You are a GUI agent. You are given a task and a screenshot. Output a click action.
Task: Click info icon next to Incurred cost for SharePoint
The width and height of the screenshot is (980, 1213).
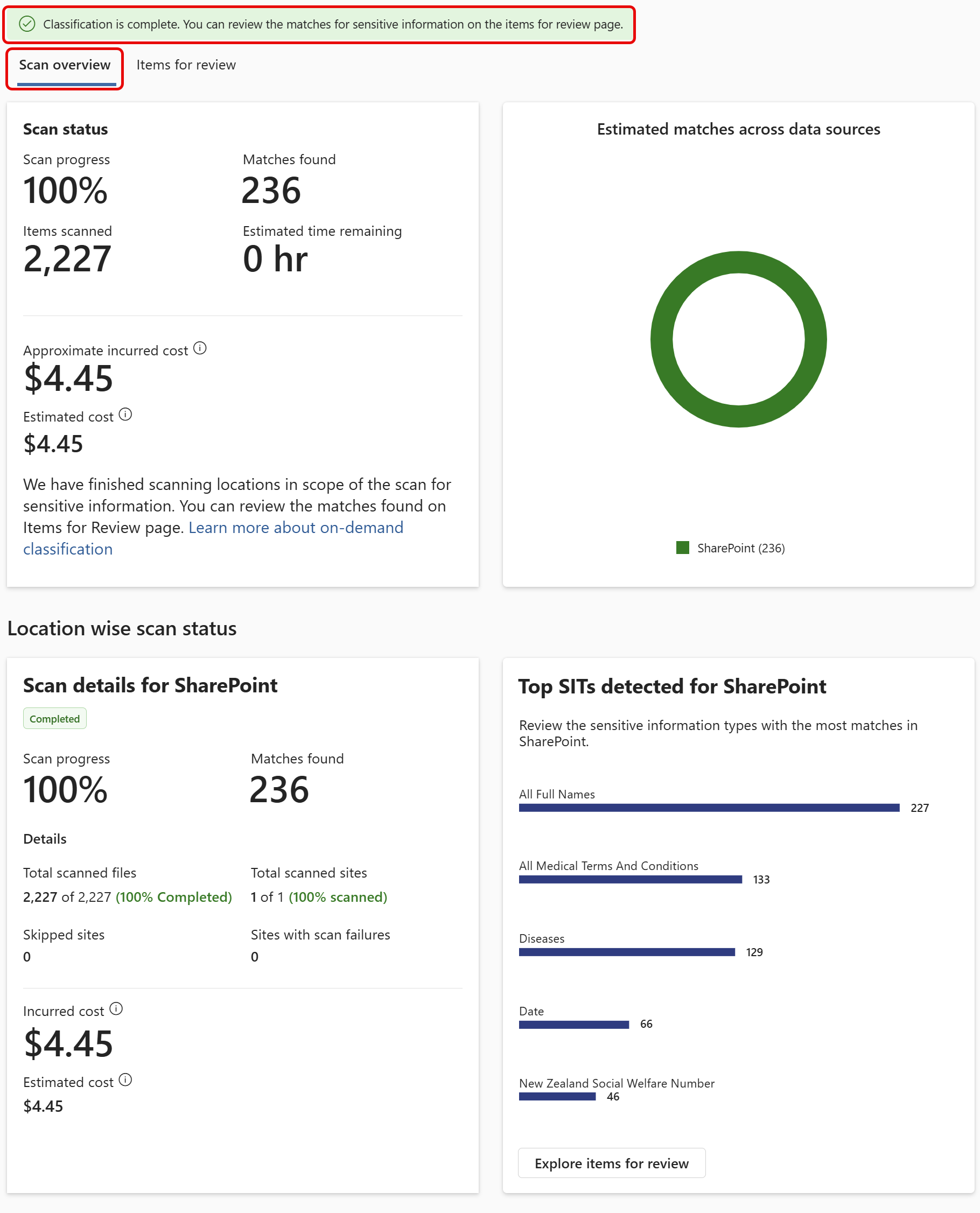tap(117, 1009)
